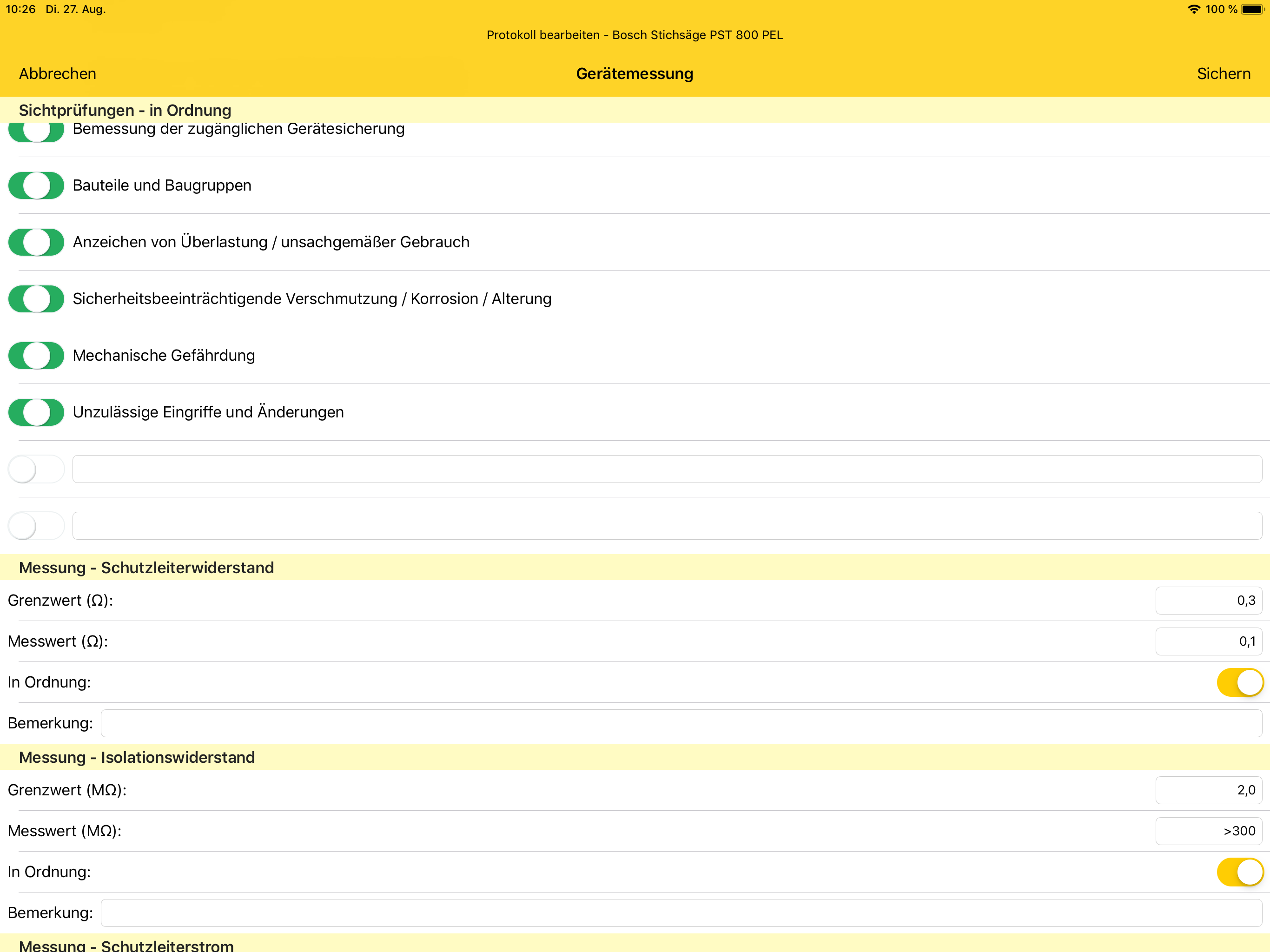This screenshot has height=952, width=1270.
Task: Tap the 'Sicherheitsbeeinträchtigende Verschmutzung / Korrosion / Alterung' label
Action: pyautogui.click(x=312, y=298)
